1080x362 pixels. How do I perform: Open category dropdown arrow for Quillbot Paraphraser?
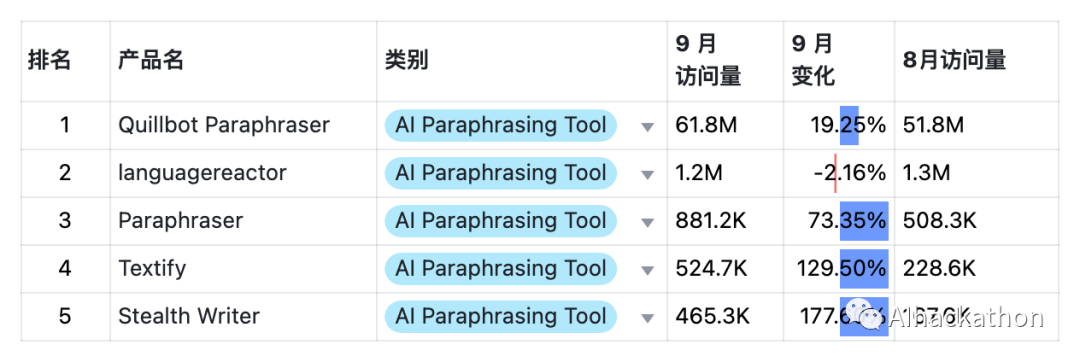click(647, 127)
